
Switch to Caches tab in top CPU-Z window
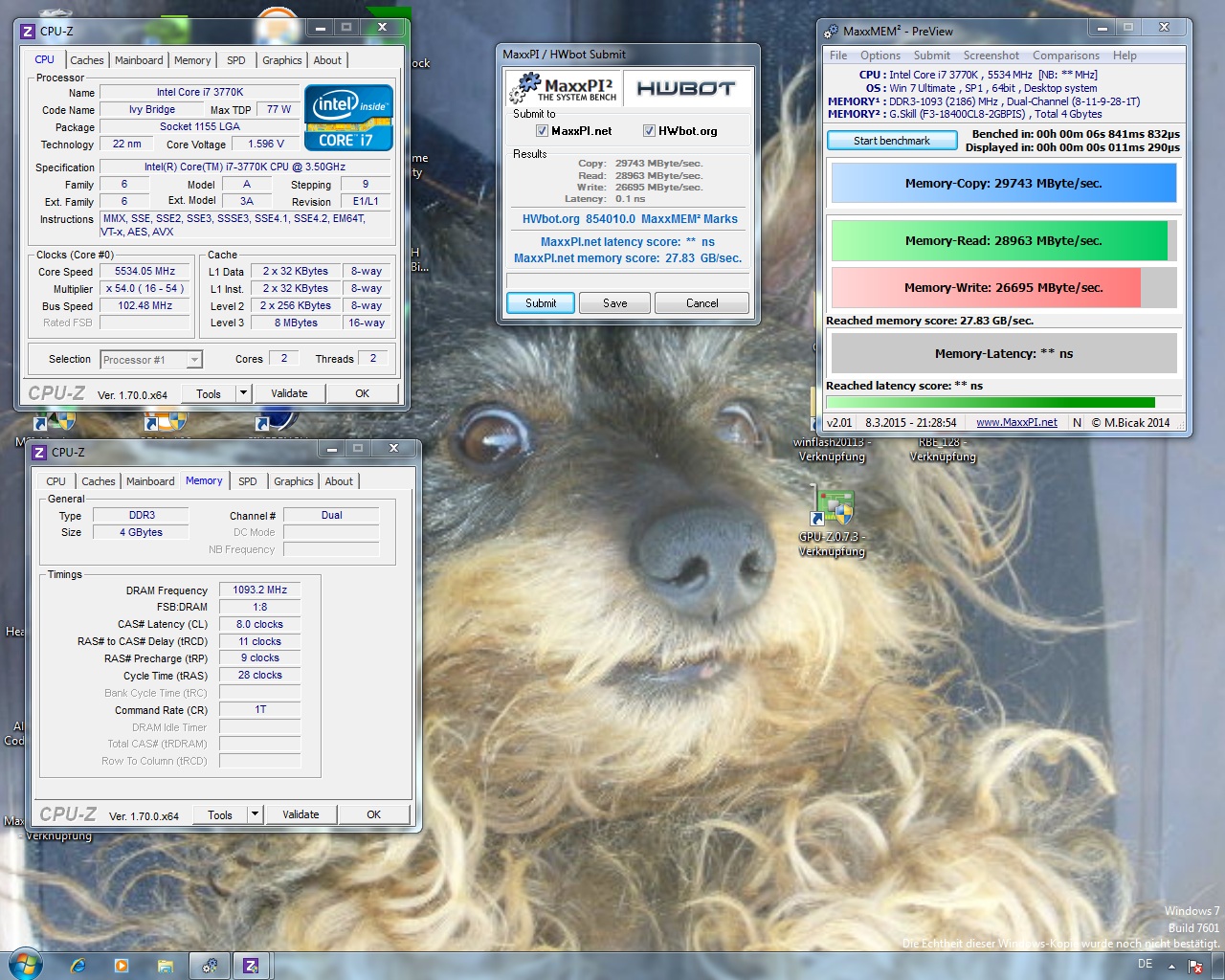(x=86, y=60)
